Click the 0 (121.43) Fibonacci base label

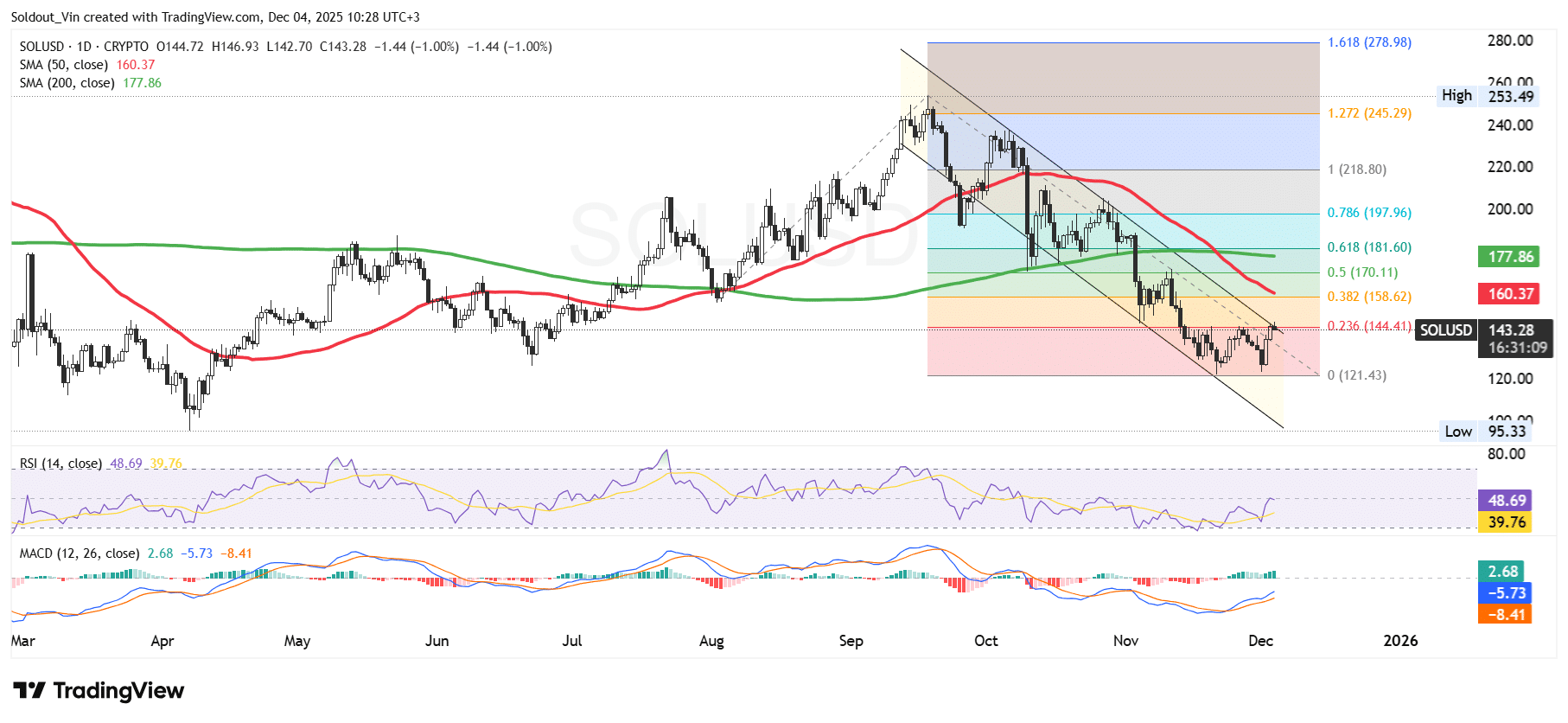coord(1356,375)
